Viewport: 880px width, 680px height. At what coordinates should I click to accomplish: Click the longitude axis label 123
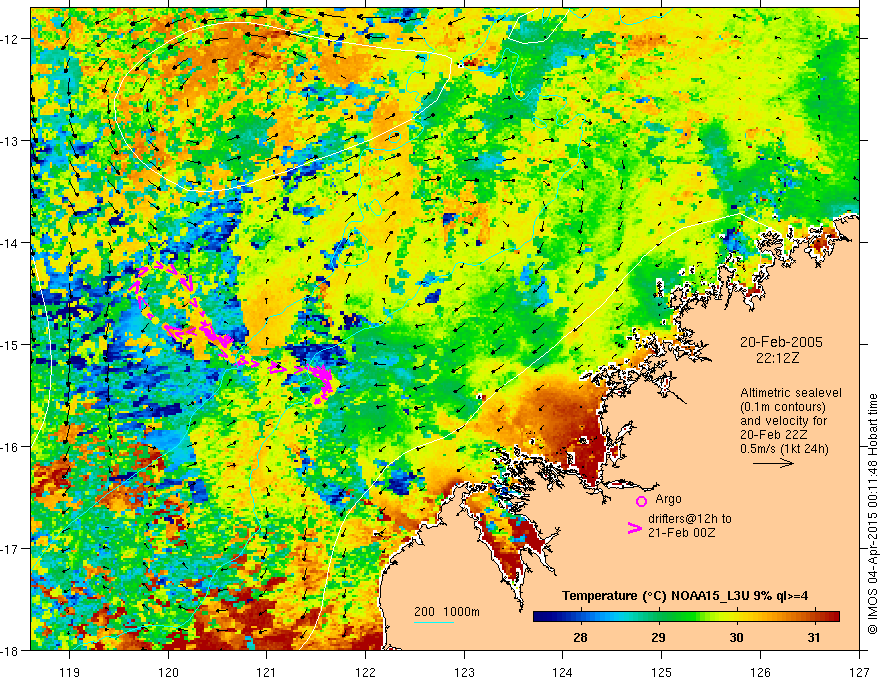(464, 672)
